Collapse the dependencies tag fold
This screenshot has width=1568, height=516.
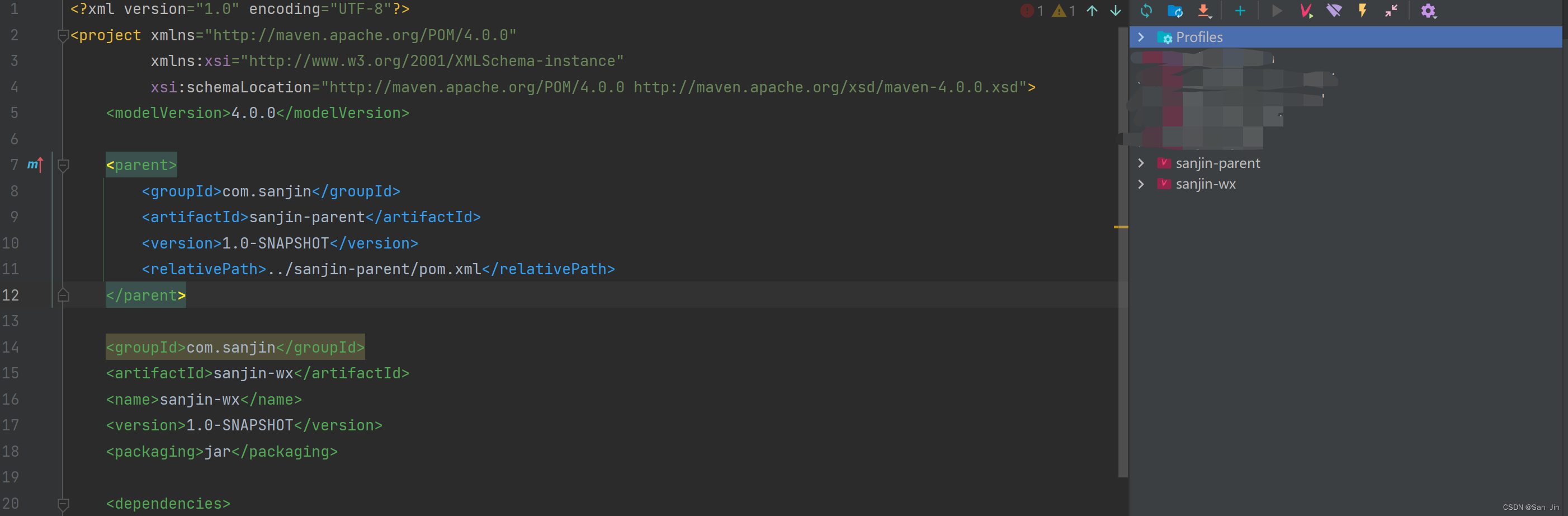(x=63, y=504)
